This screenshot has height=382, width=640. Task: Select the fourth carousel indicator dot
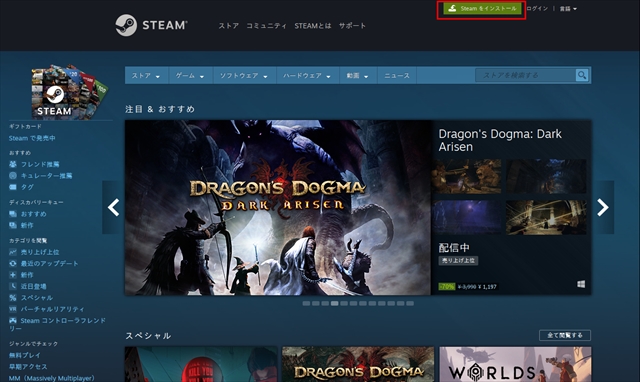coord(335,303)
